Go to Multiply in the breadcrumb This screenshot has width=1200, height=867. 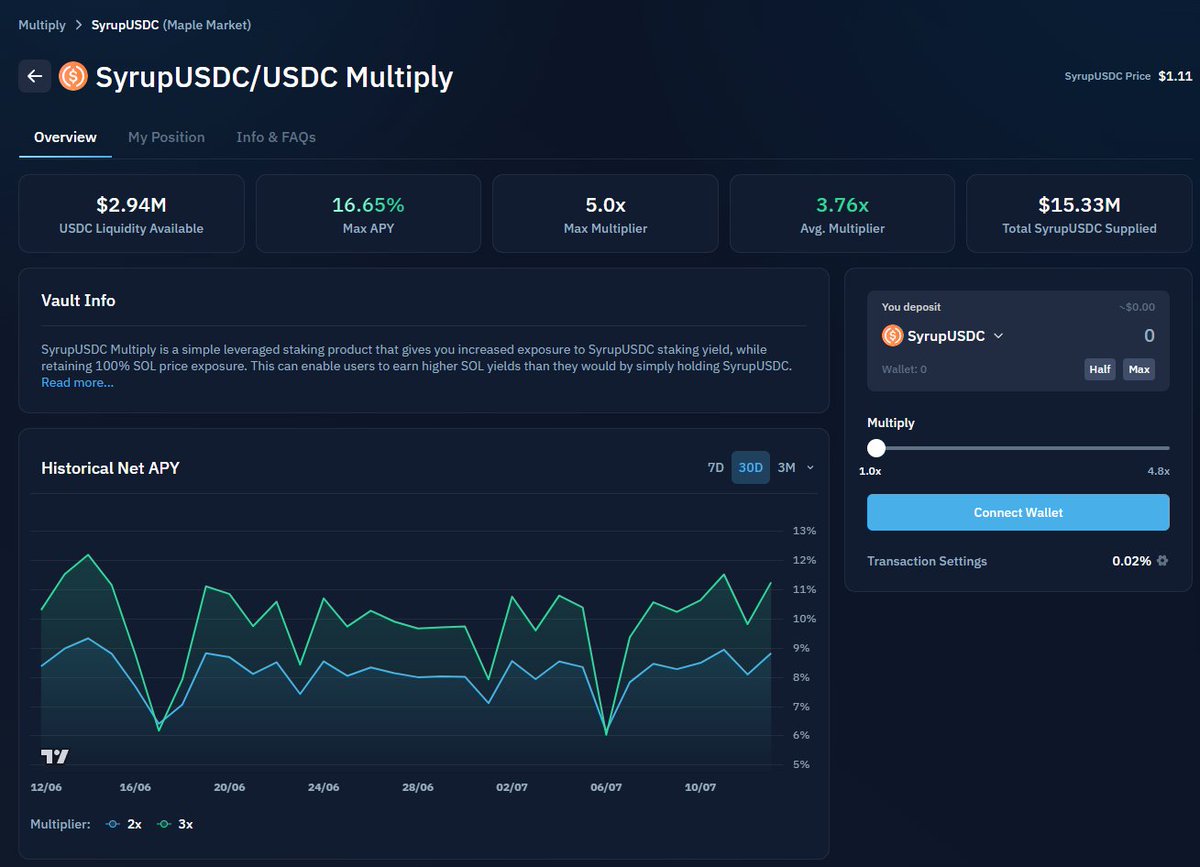(42, 25)
